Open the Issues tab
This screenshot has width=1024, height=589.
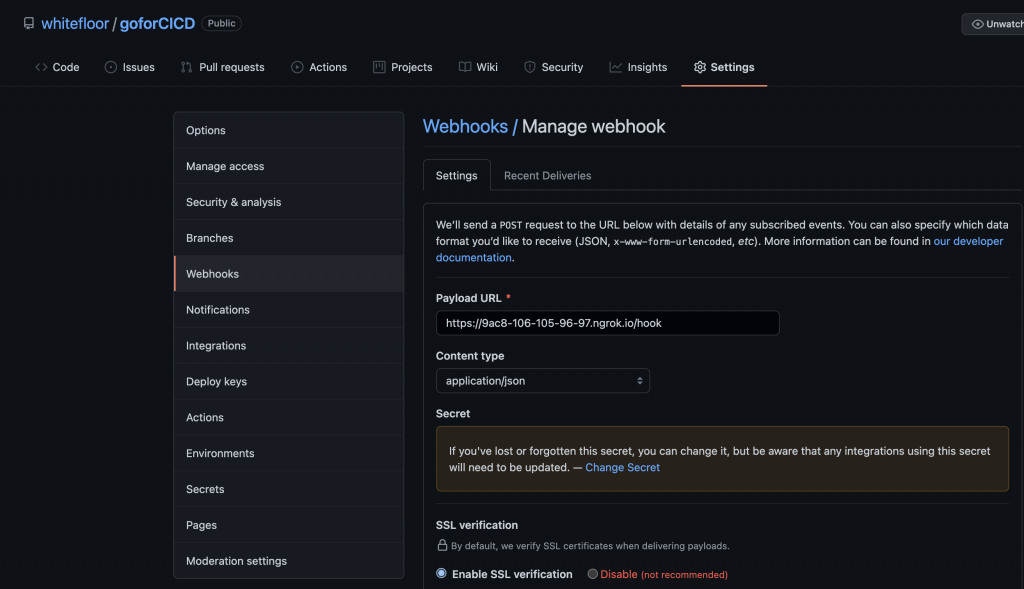(130, 67)
